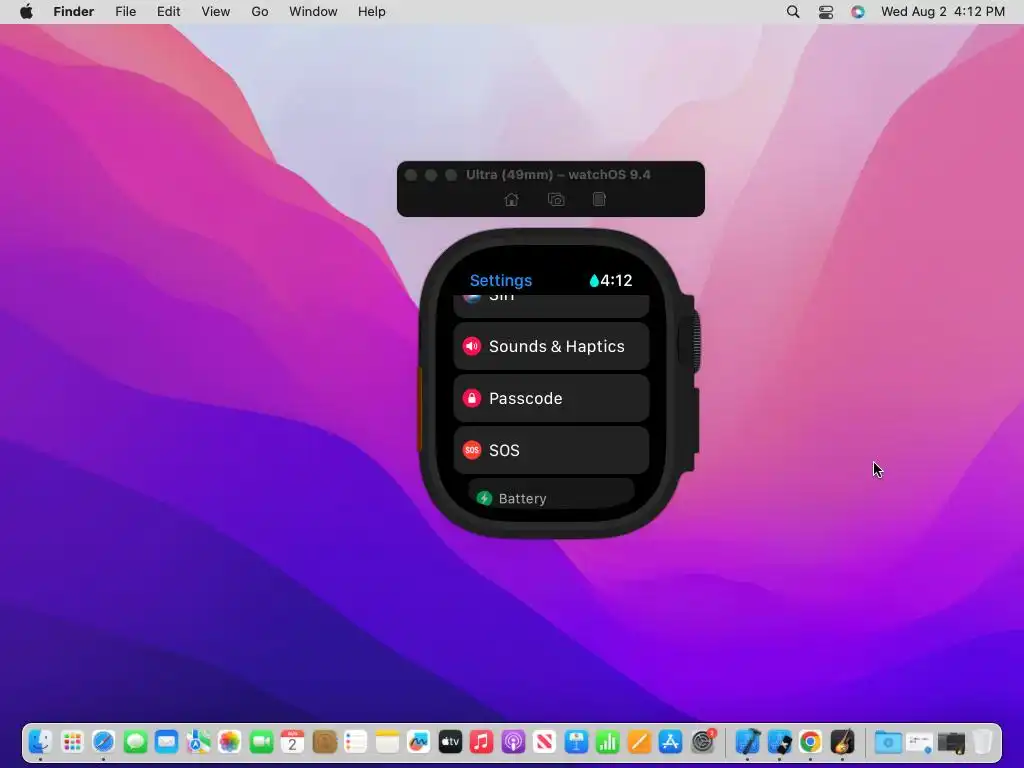This screenshot has width=1024, height=768.
Task: Open Podcasts from the Dock
Action: pos(513,742)
